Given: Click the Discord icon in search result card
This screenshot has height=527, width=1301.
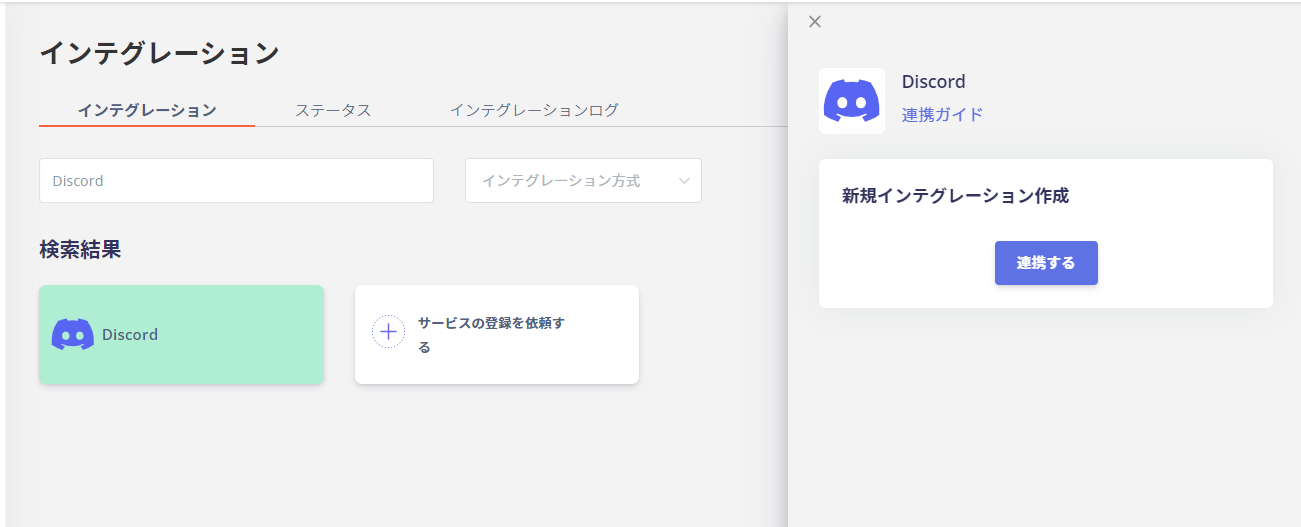Looking at the screenshot, I should tap(73, 334).
